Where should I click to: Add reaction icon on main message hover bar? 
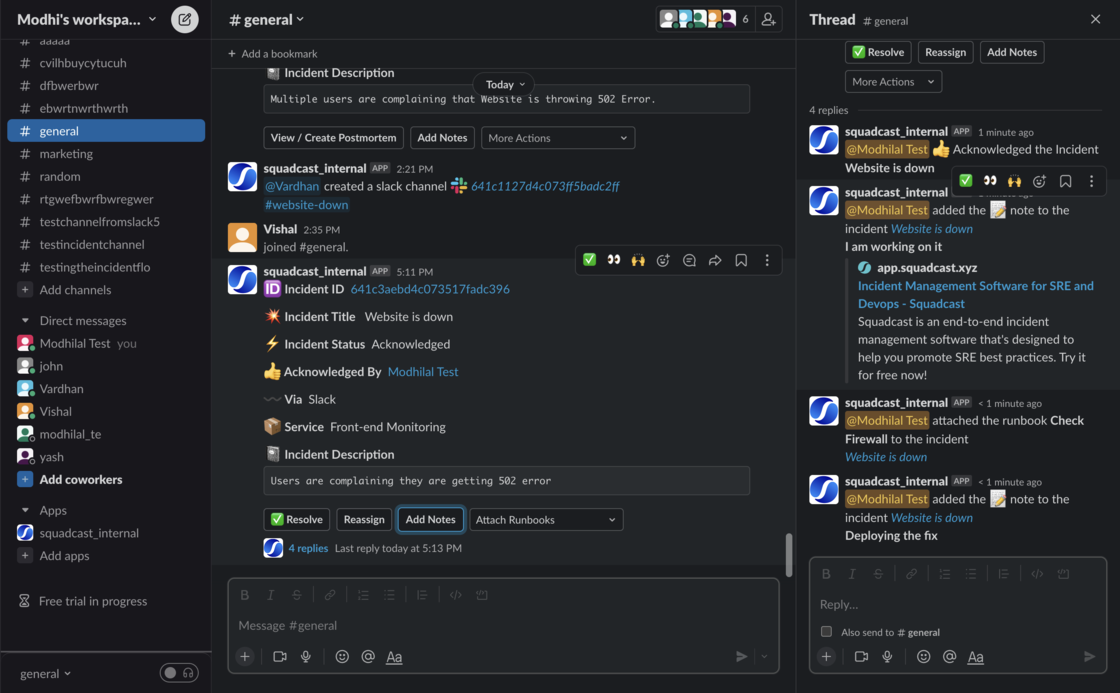pos(663,260)
